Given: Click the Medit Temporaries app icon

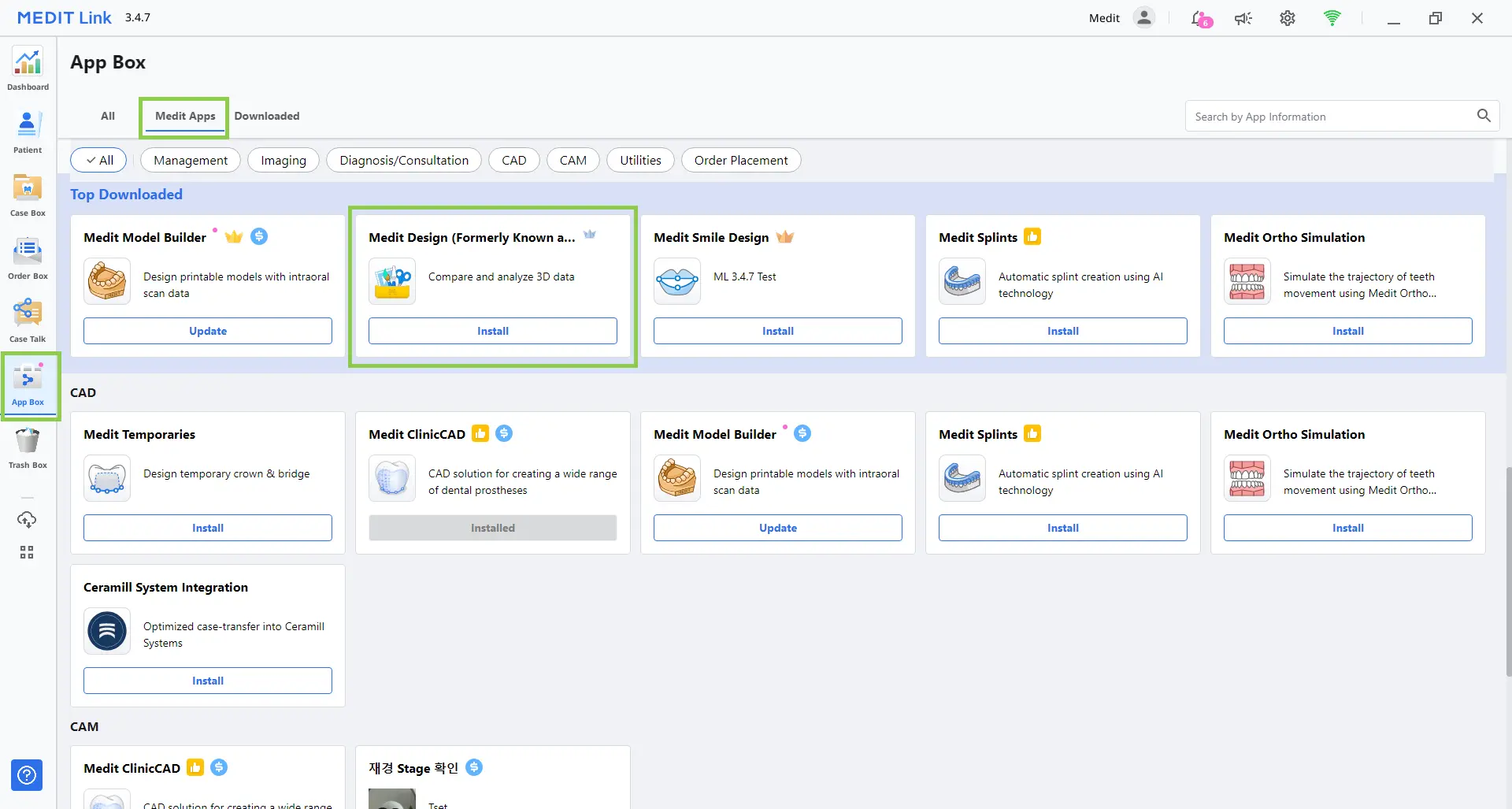Looking at the screenshot, I should 107,478.
